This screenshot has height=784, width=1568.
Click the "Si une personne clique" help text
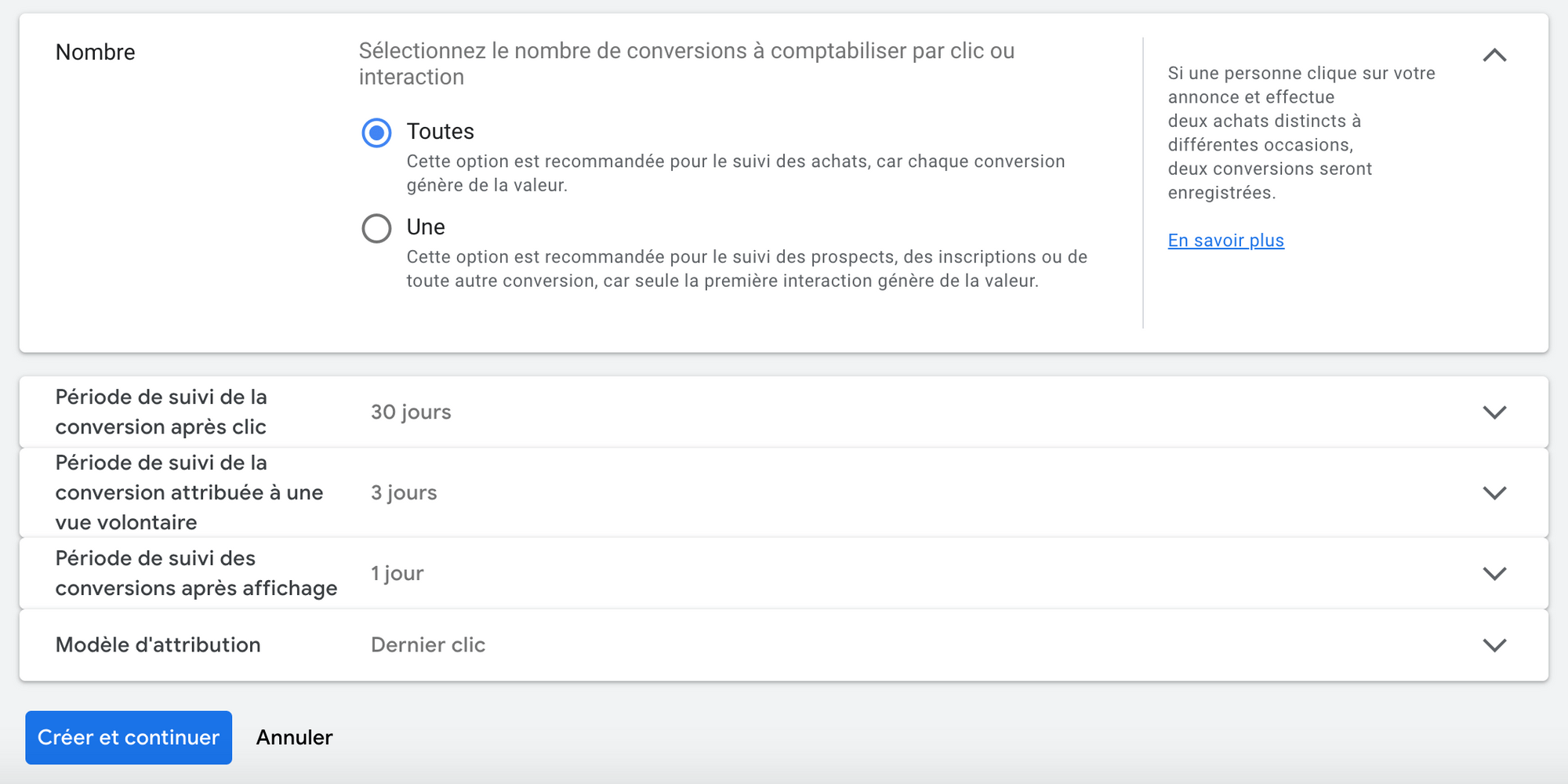(1301, 133)
